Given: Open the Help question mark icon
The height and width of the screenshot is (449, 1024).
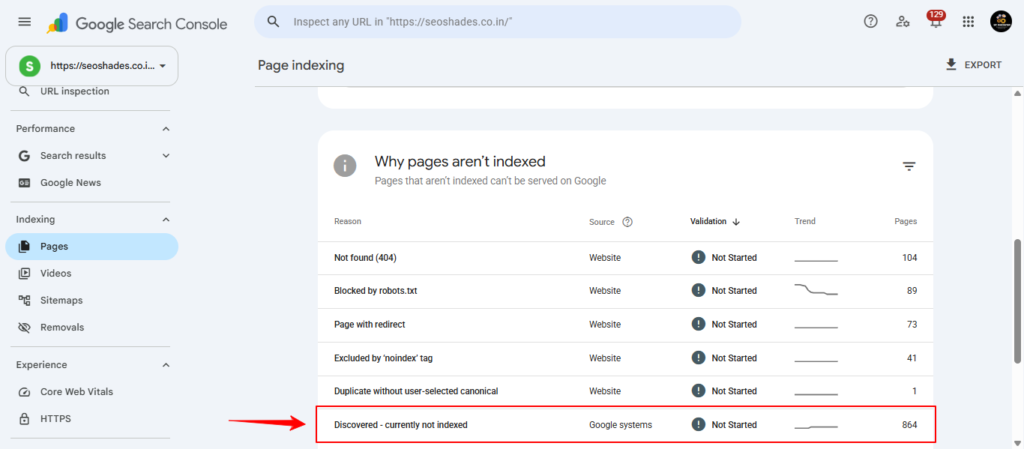Looking at the screenshot, I should tap(871, 22).
